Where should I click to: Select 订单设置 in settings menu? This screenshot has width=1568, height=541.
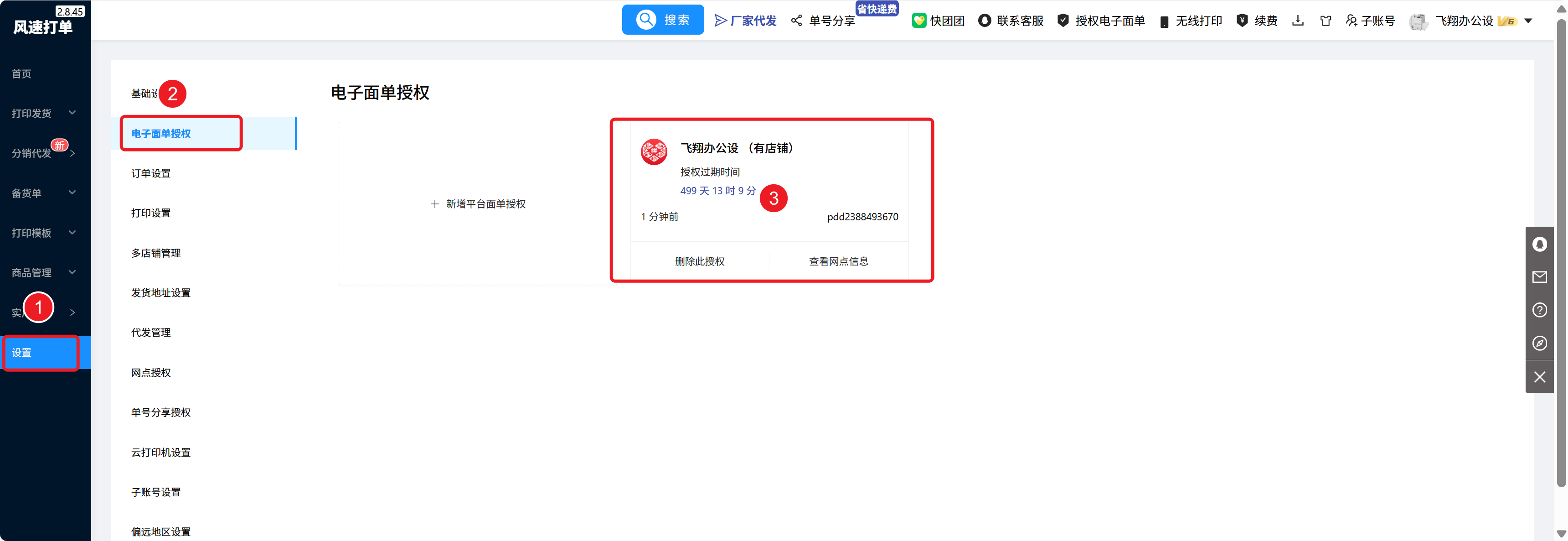[151, 174]
